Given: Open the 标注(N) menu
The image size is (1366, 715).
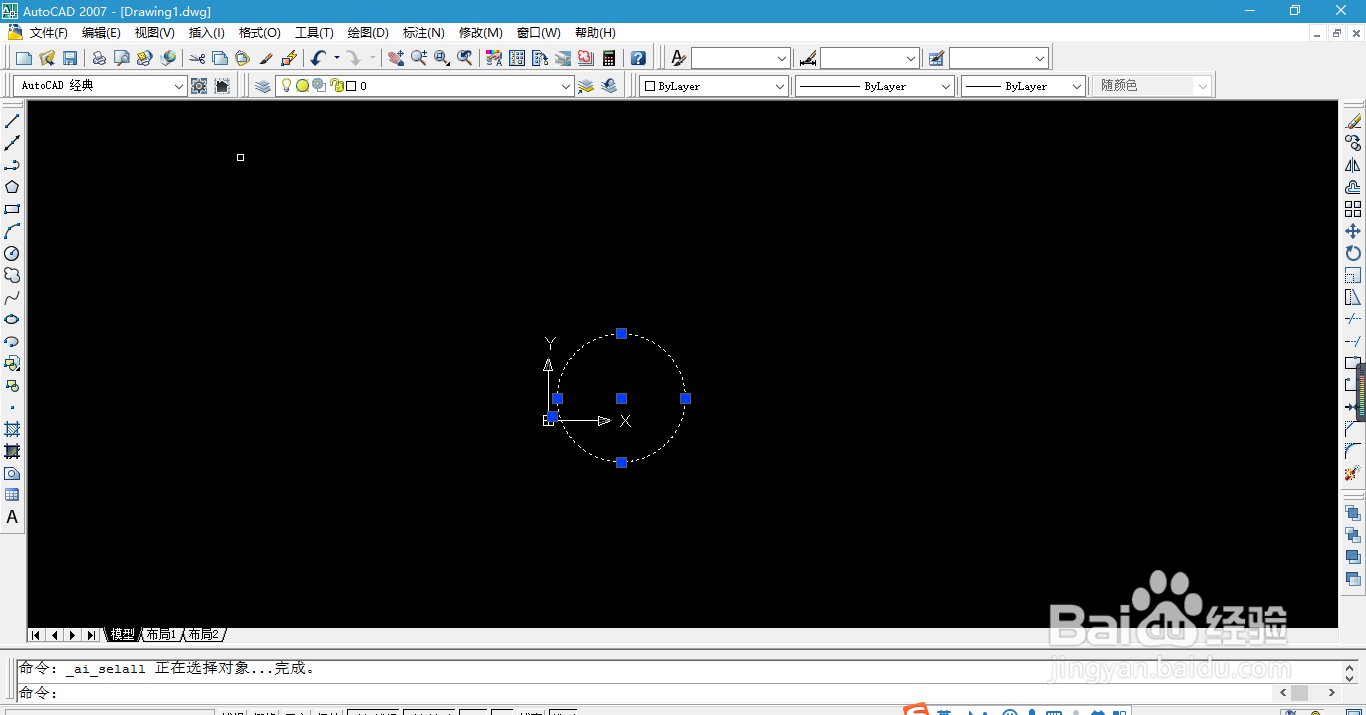Looking at the screenshot, I should [424, 33].
